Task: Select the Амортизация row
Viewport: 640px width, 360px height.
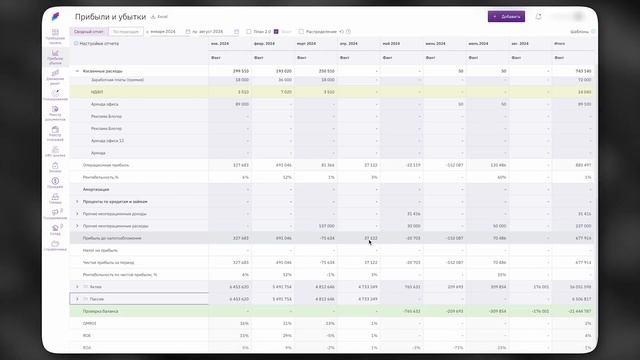Action: (331, 189)
